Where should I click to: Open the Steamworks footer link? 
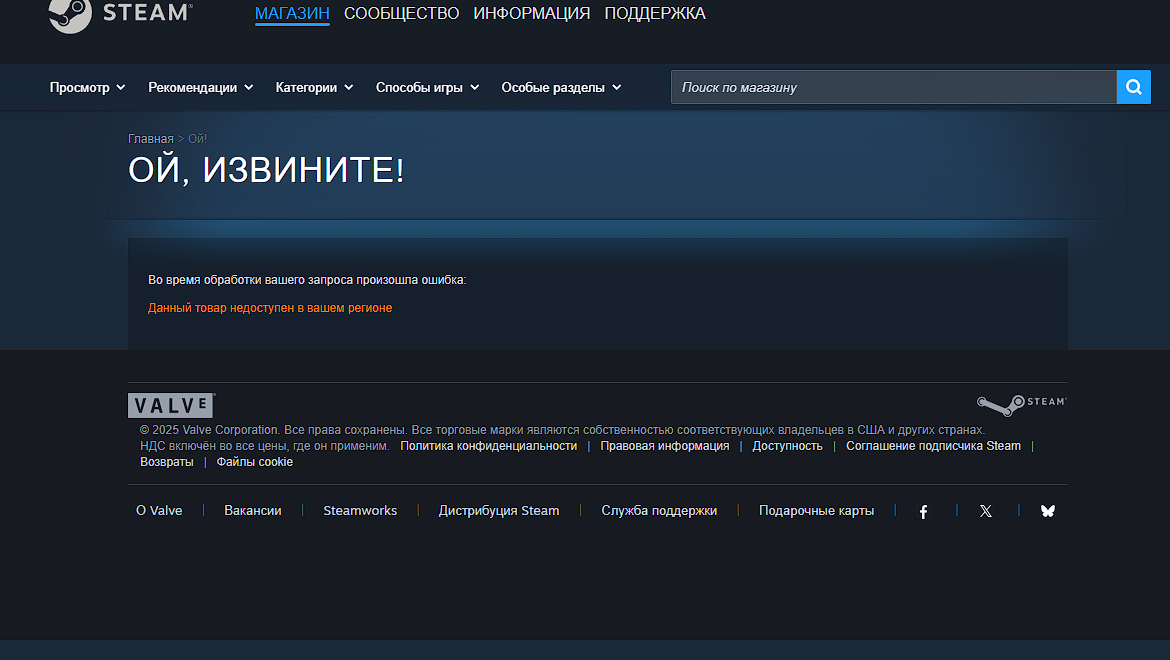point(360,511)
